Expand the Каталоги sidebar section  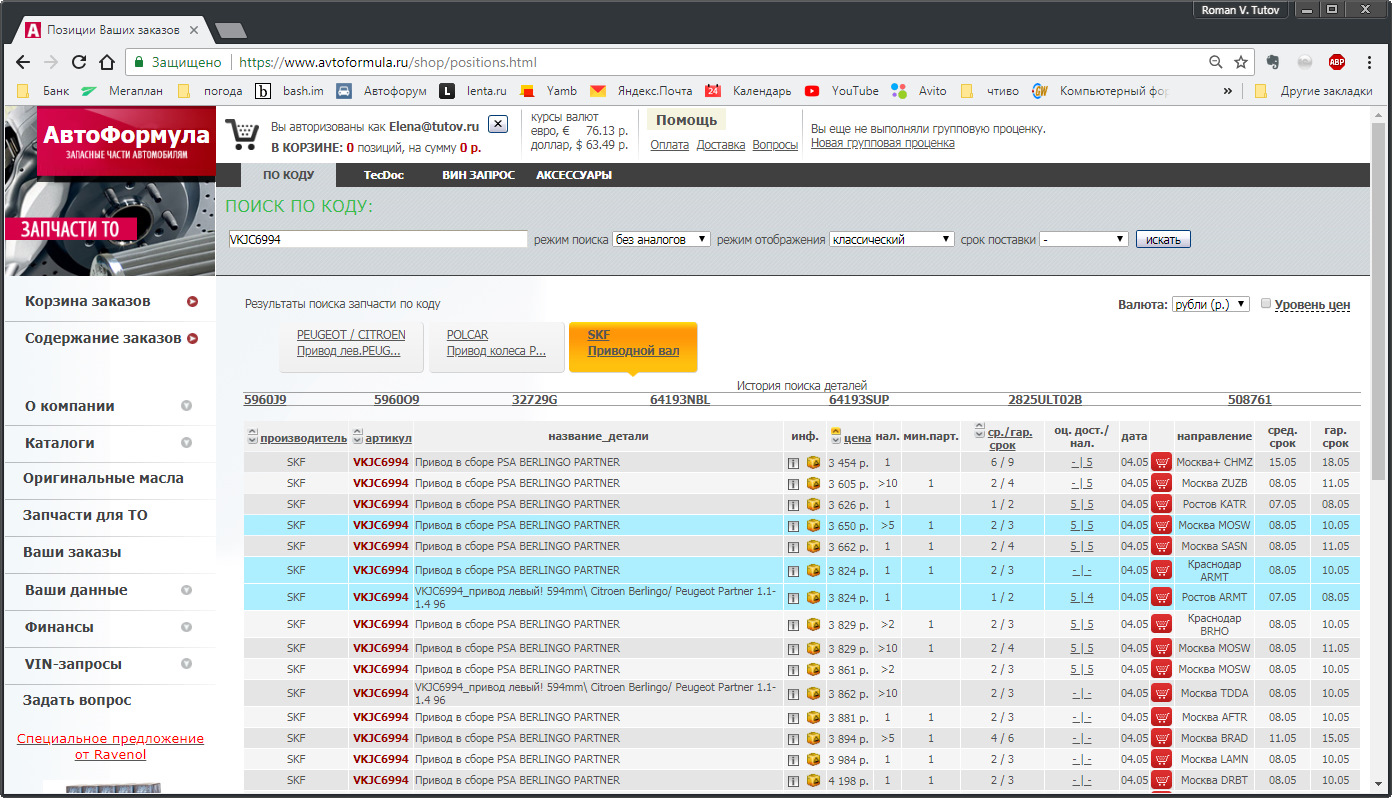186,443
